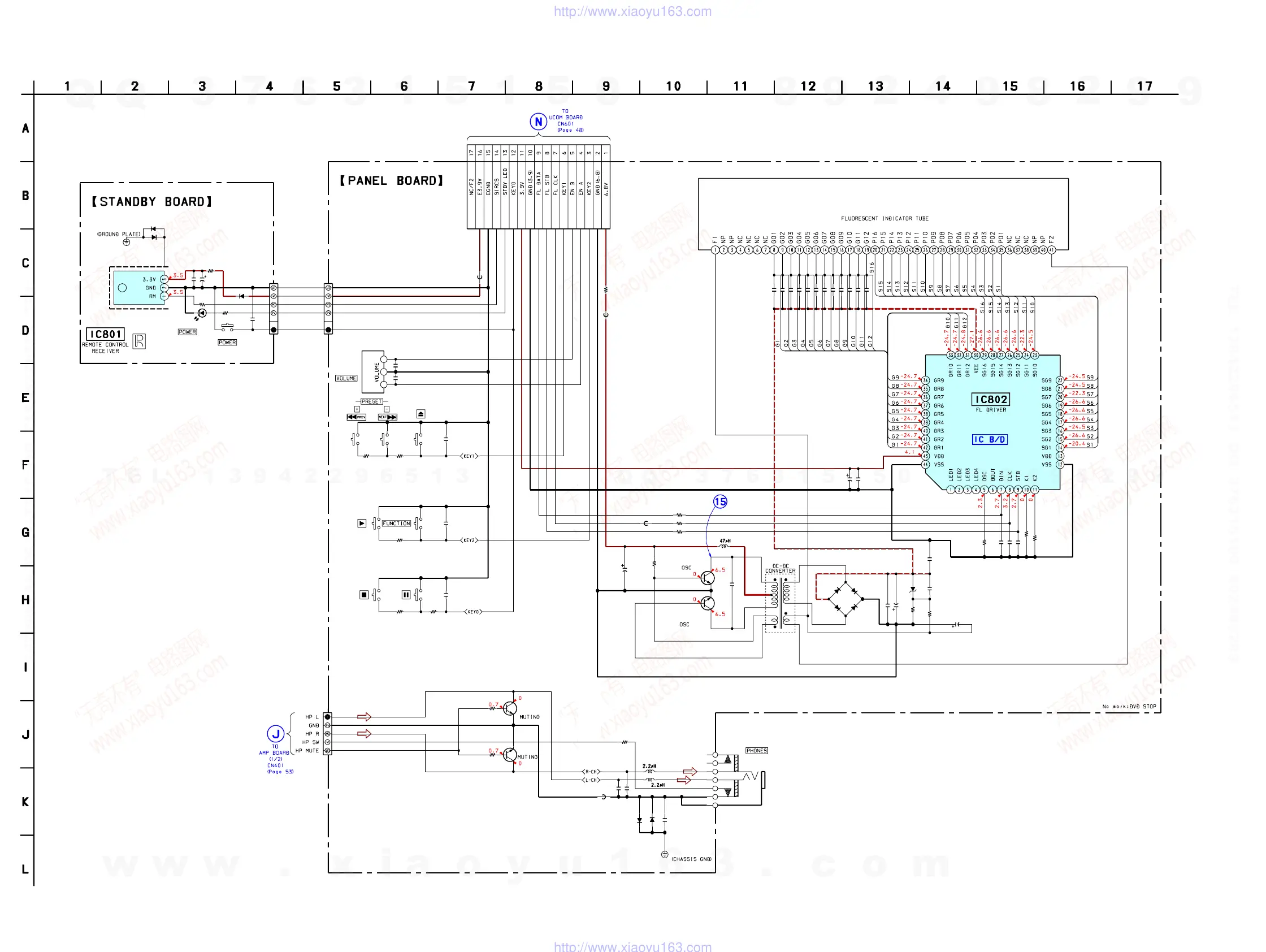
Task: Click the blue circled N connector marker
Action: (x=538, y=122)
